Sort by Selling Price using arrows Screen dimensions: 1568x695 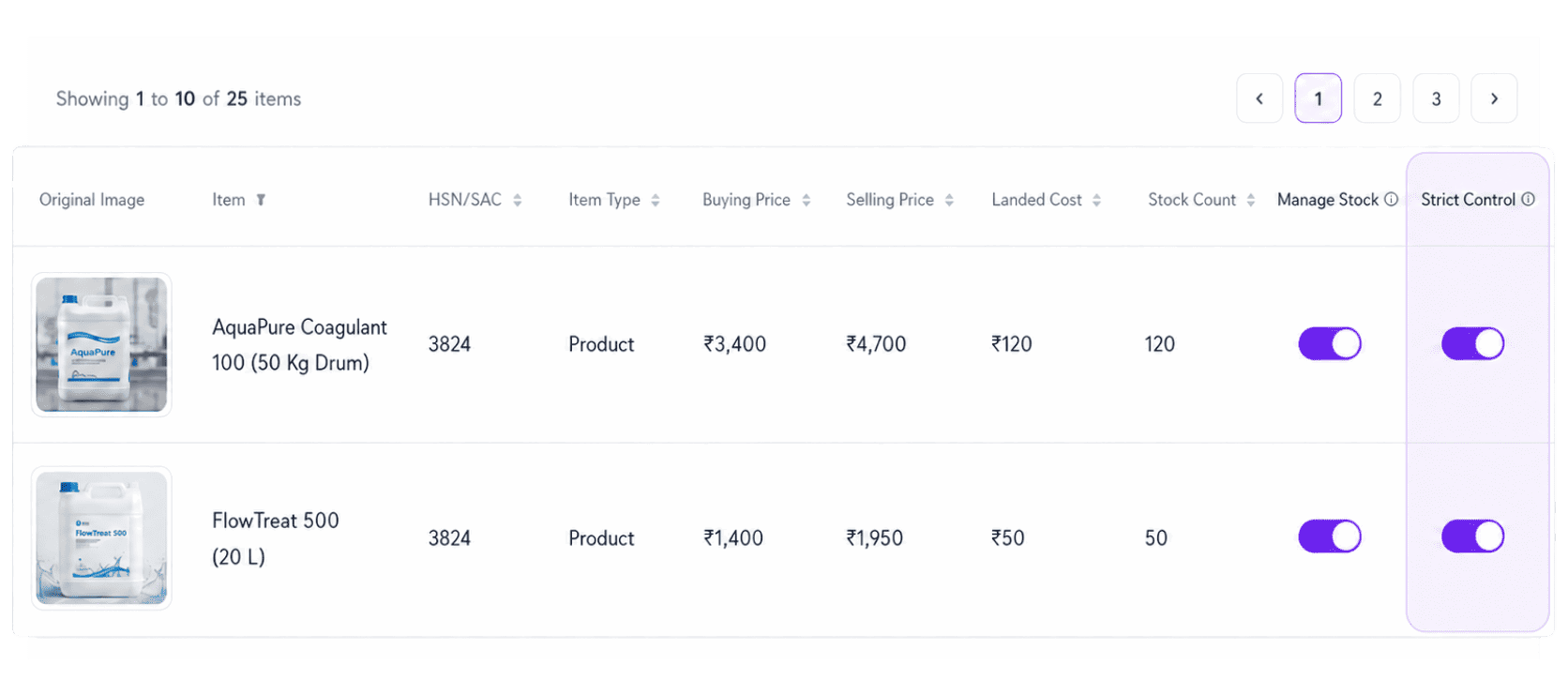tap(950, 200)
